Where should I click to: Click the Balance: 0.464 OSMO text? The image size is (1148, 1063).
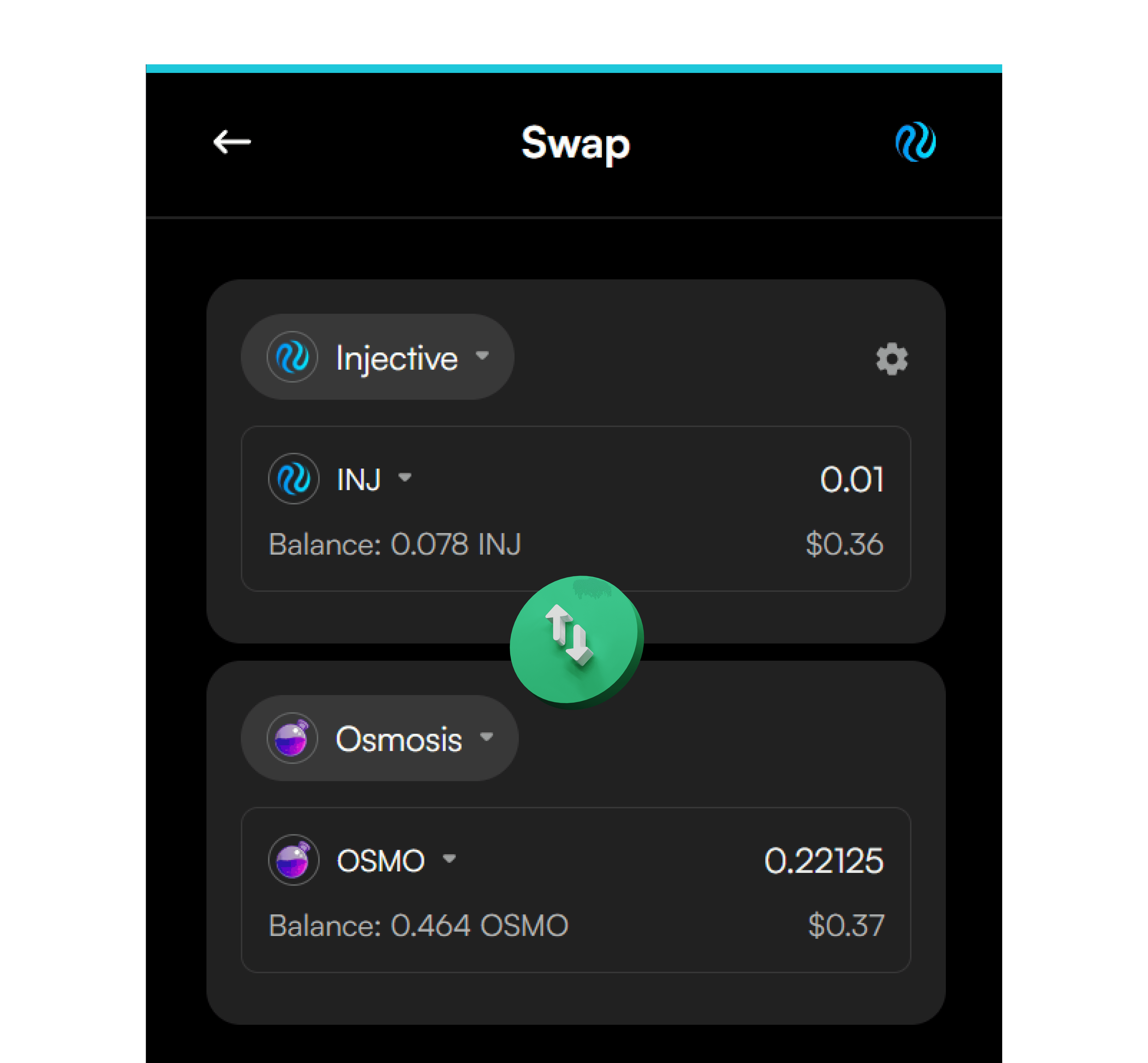tap(419, 925)
